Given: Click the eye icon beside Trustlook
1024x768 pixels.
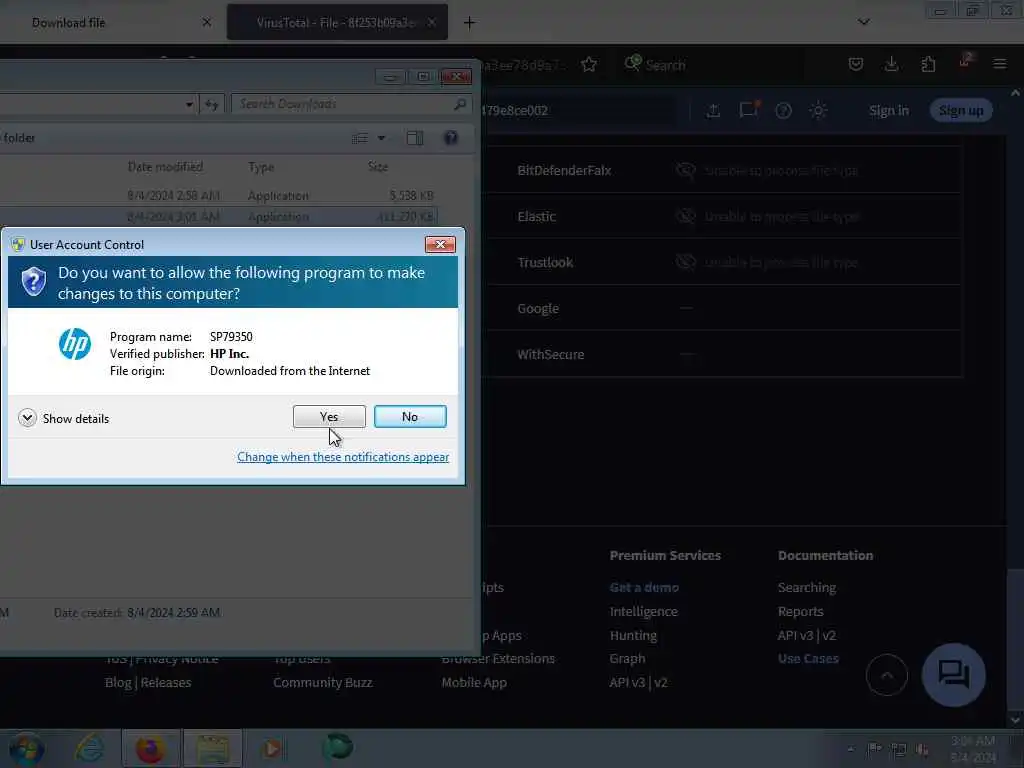Looking at the screenshot, I should click(685, 263).
